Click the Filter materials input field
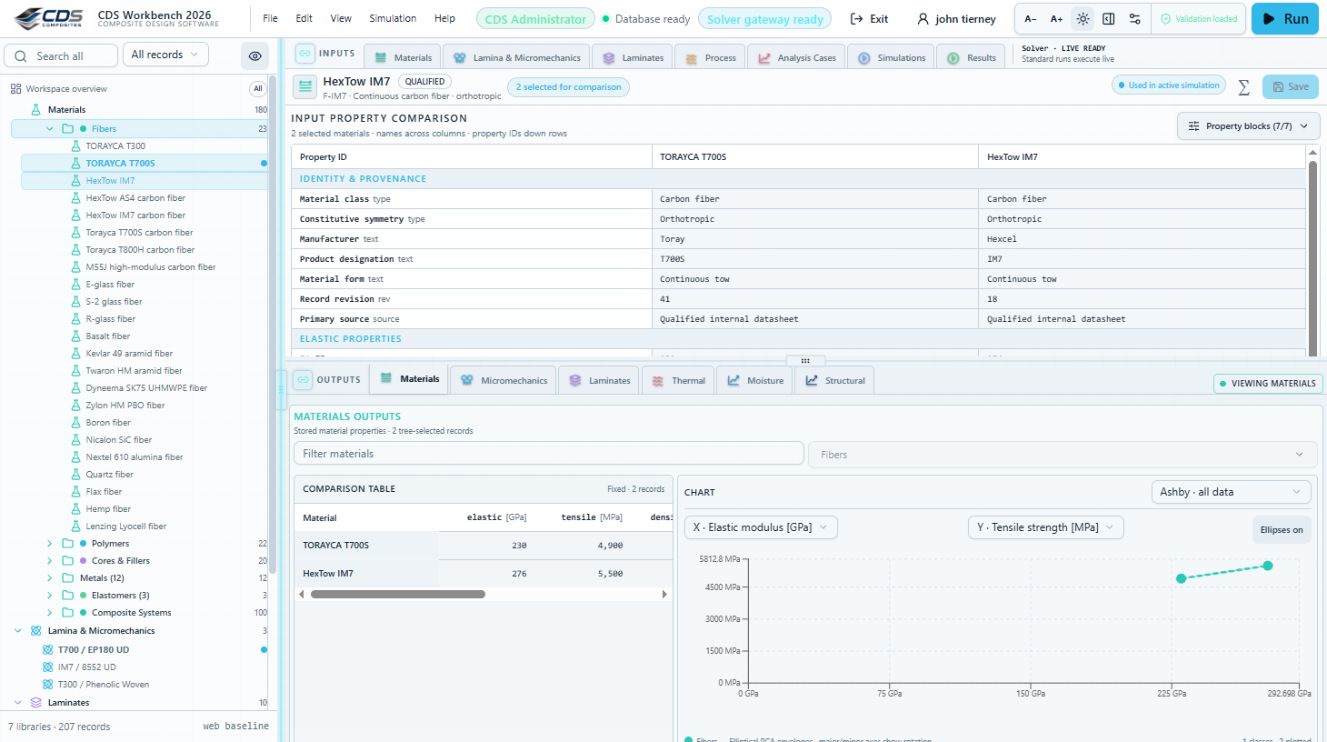The image size is (1327, 742). coord(549,454)
